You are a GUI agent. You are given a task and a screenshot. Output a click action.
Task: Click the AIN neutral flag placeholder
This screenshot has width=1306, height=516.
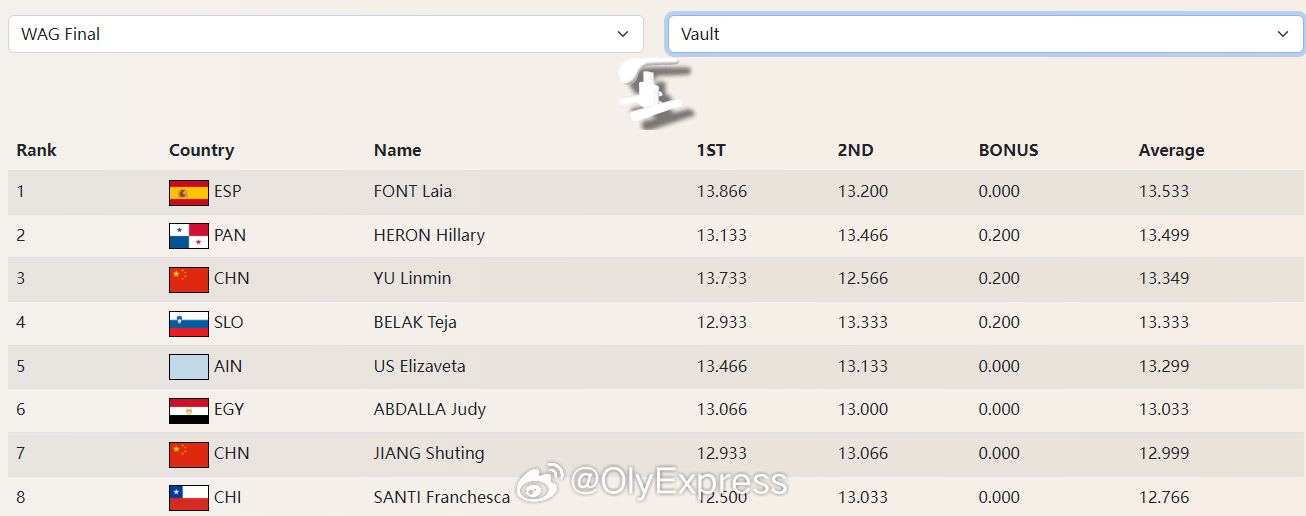[188, 366]
